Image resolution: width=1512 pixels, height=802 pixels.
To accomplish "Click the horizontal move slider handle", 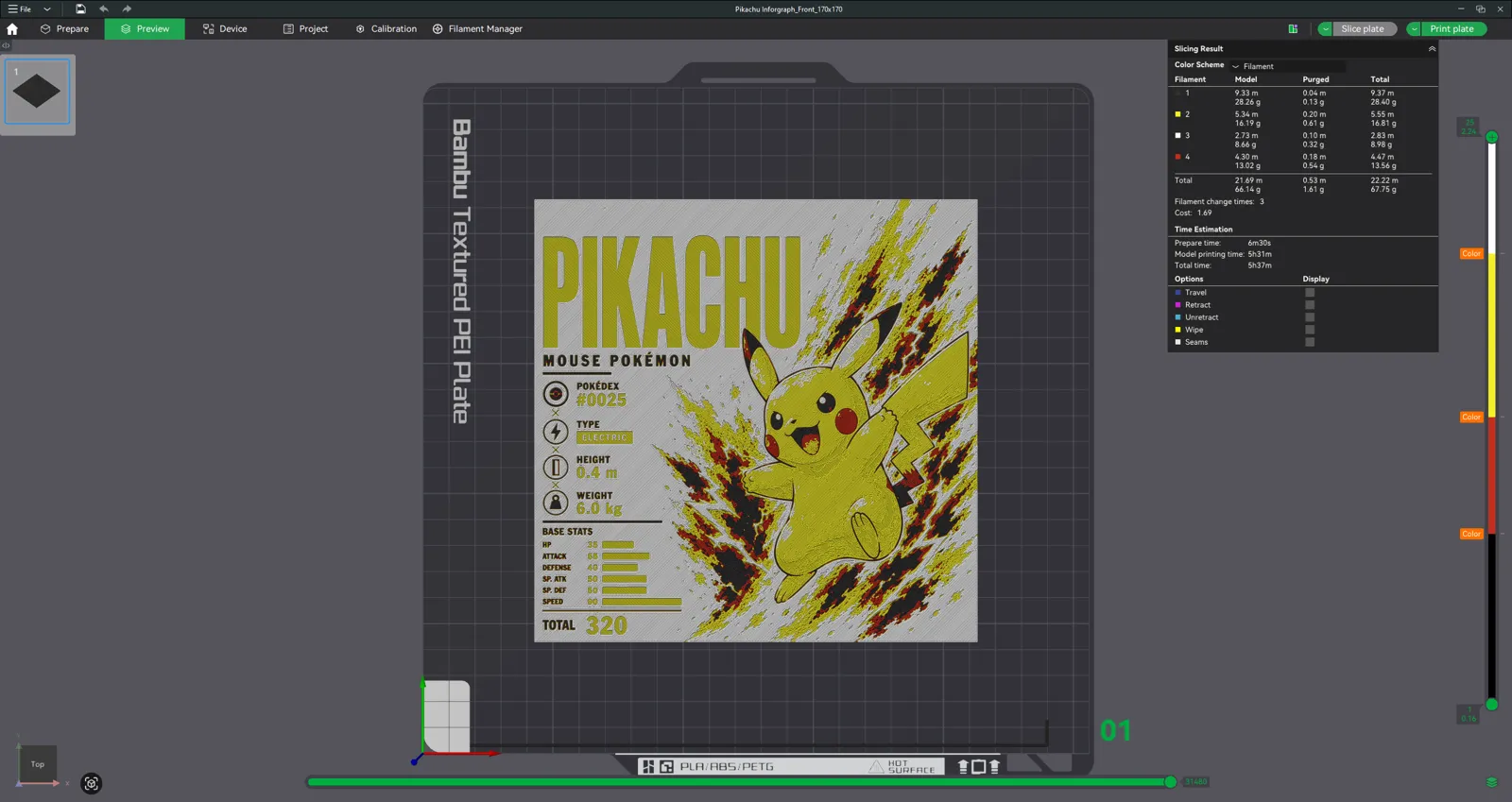I will pos(1171,782).
